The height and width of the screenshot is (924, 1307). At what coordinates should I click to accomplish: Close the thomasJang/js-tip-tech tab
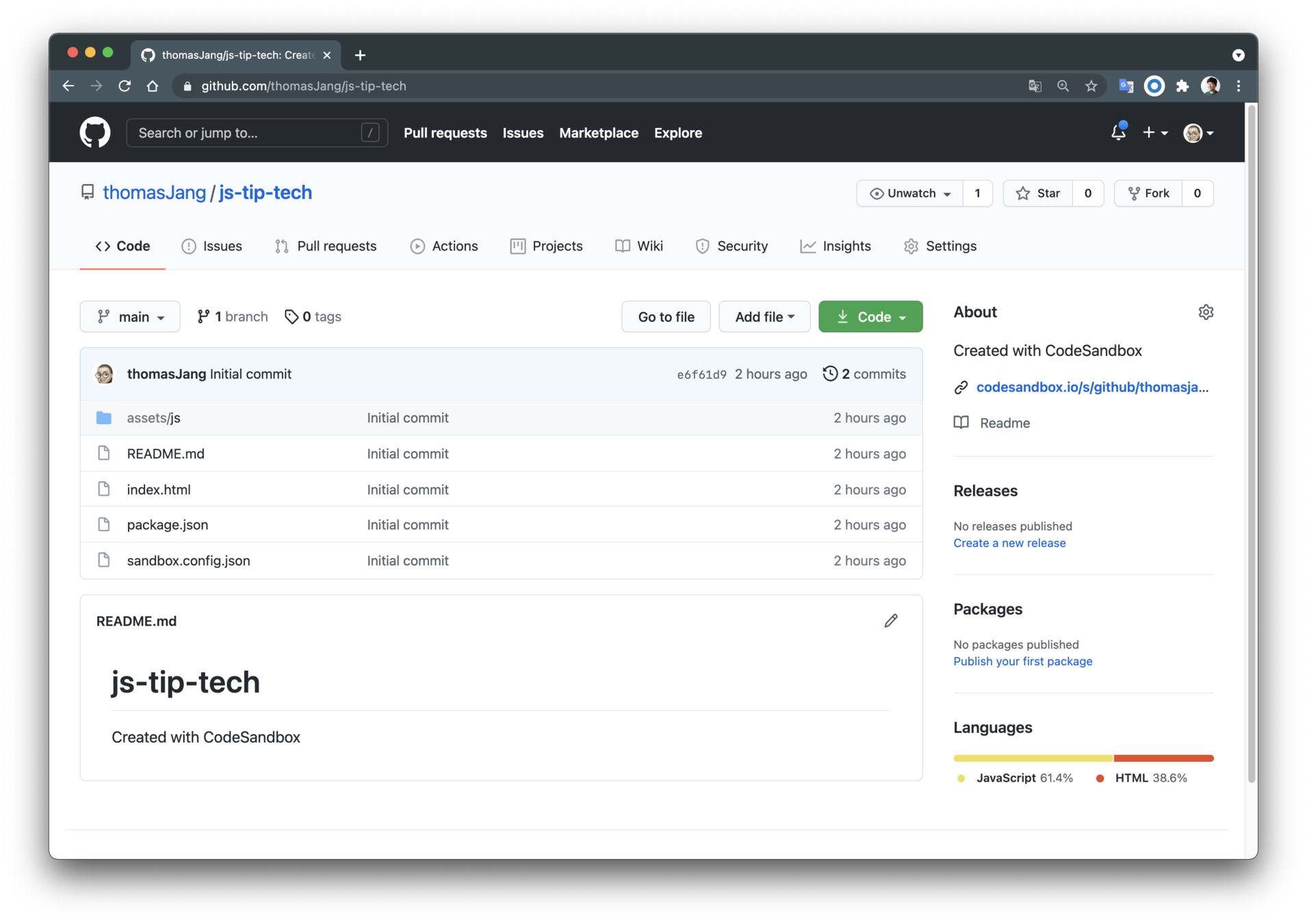coord(327,55)
